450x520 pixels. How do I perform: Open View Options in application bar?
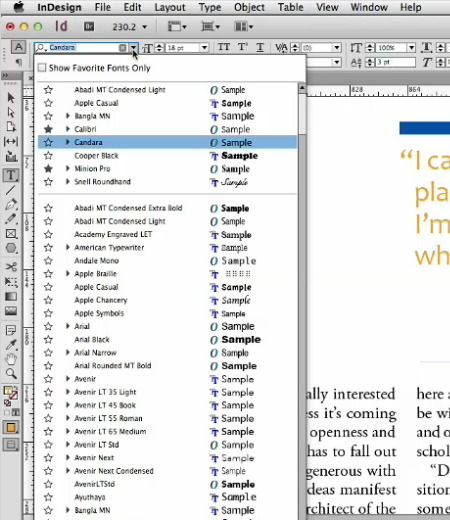(177, 26)
